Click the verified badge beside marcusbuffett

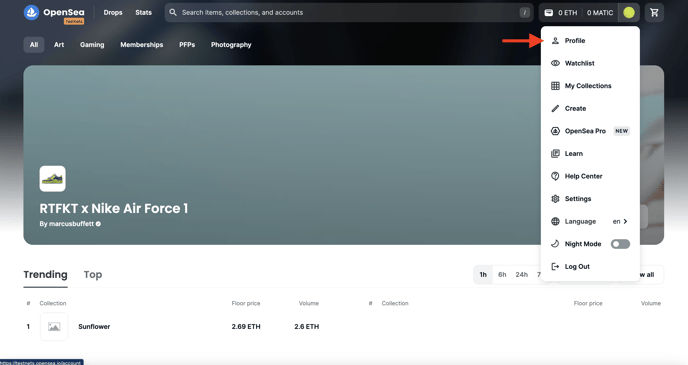pyautogui.click(x=98, y=224)
